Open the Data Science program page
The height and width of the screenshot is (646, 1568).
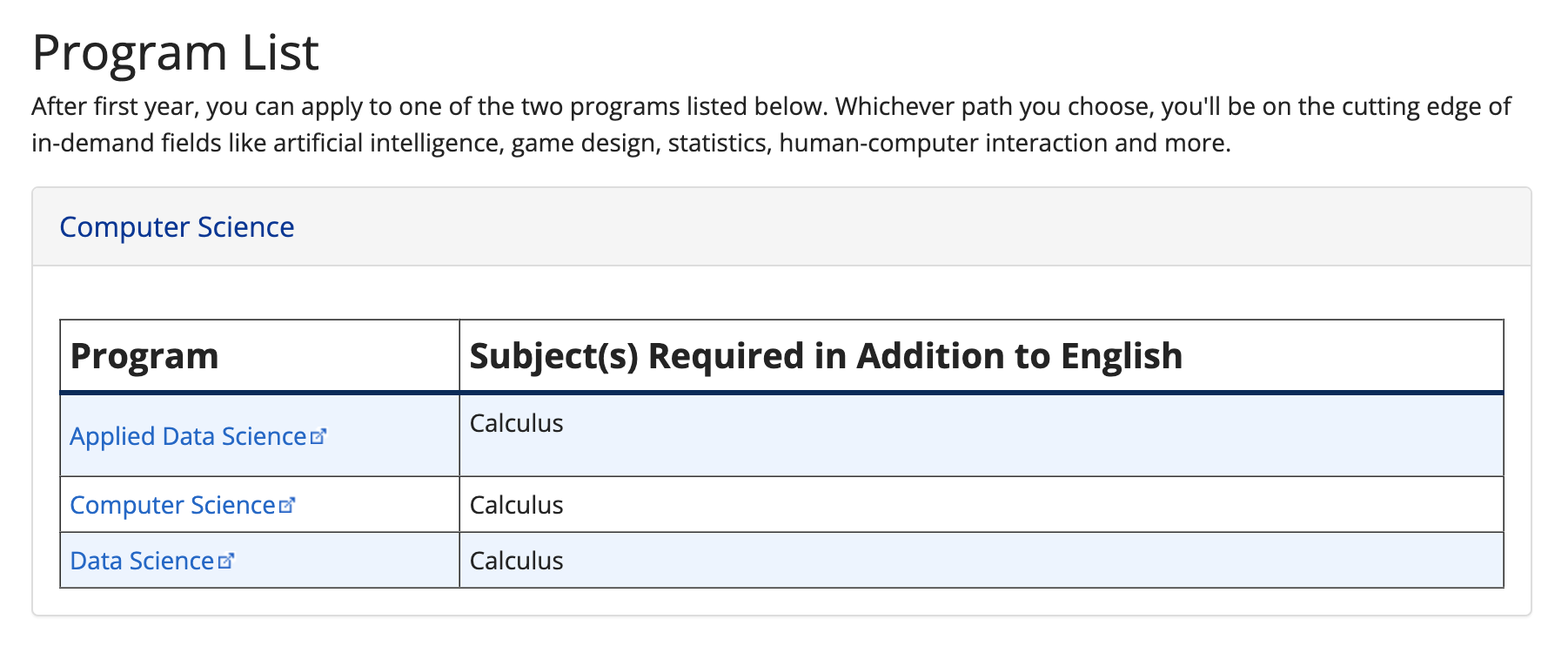point(140,560)
